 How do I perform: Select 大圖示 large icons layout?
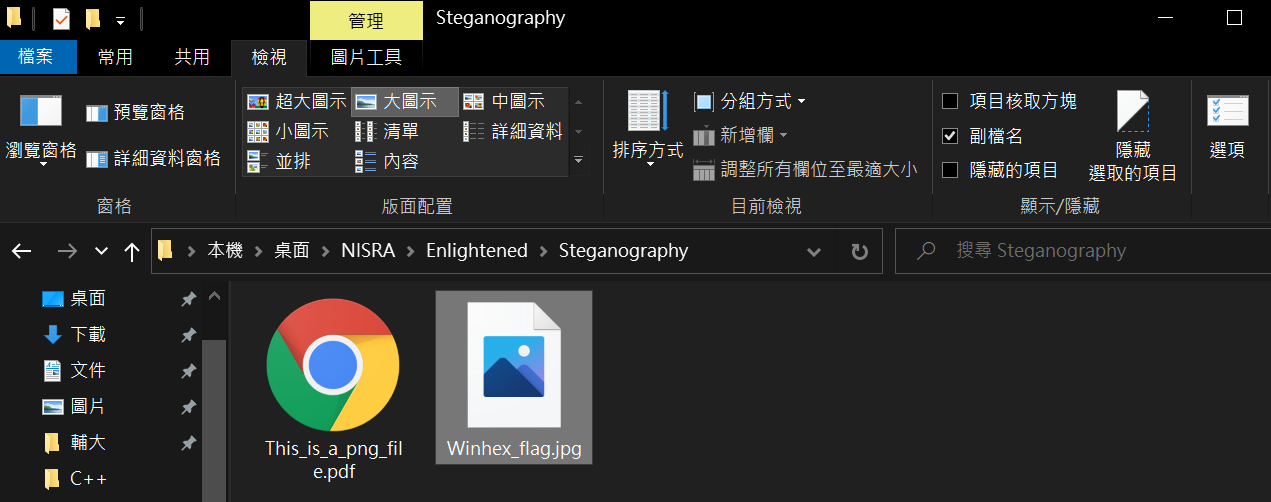coord(405,101)
